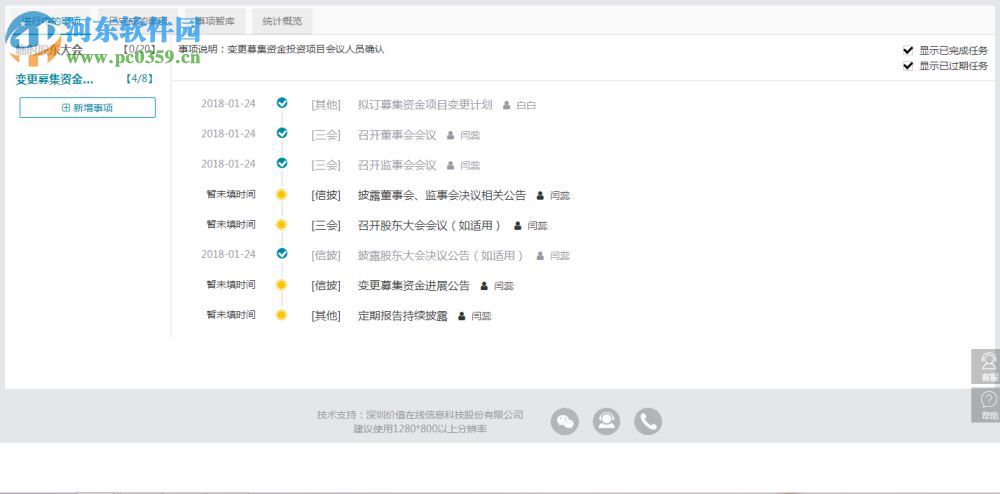Click the completed checkmark for 披露股东大会决议公告（如适用）
The image size is (1000, 494).
pos(282,253)
